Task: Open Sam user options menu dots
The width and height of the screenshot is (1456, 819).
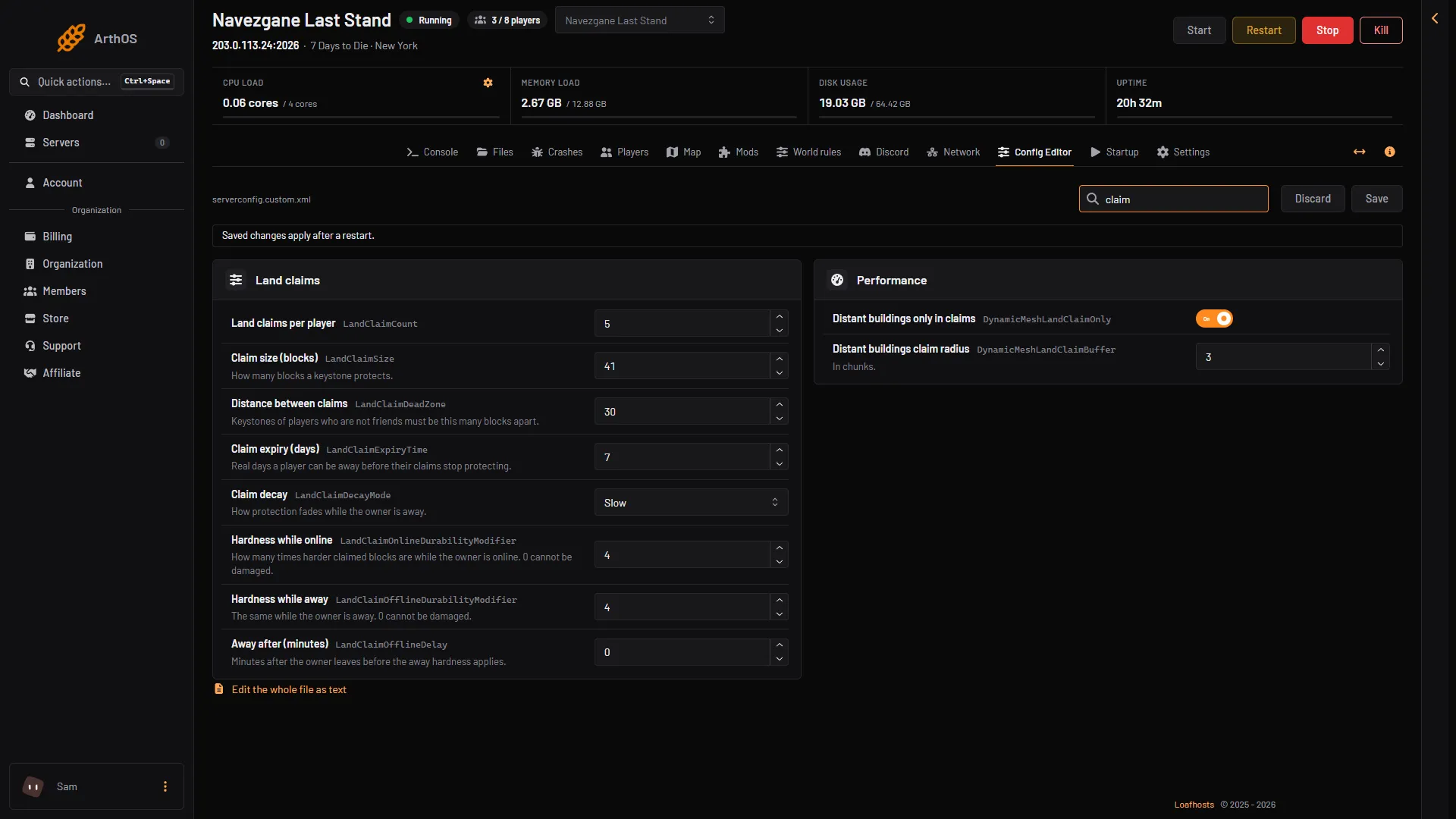Action: pyautogui.click(x=165, y=786)
